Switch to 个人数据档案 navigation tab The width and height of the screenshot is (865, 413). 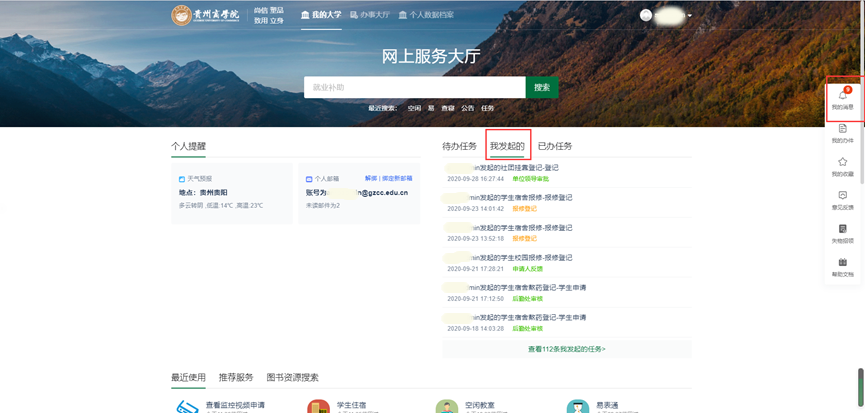(426, 15)
